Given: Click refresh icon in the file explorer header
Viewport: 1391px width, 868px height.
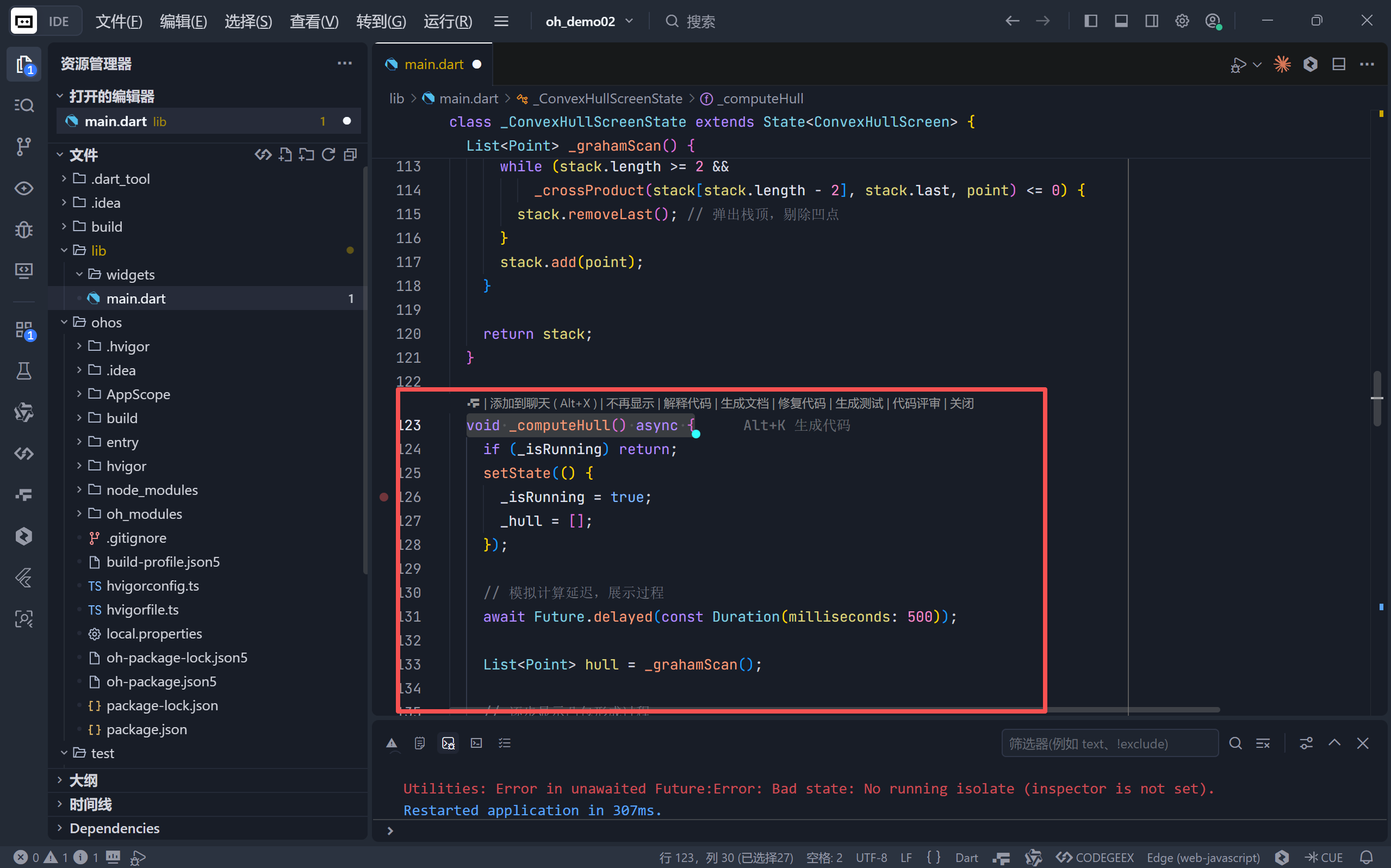Looking at the screenshot, I should pyautogui.click(x=328, y=154).
